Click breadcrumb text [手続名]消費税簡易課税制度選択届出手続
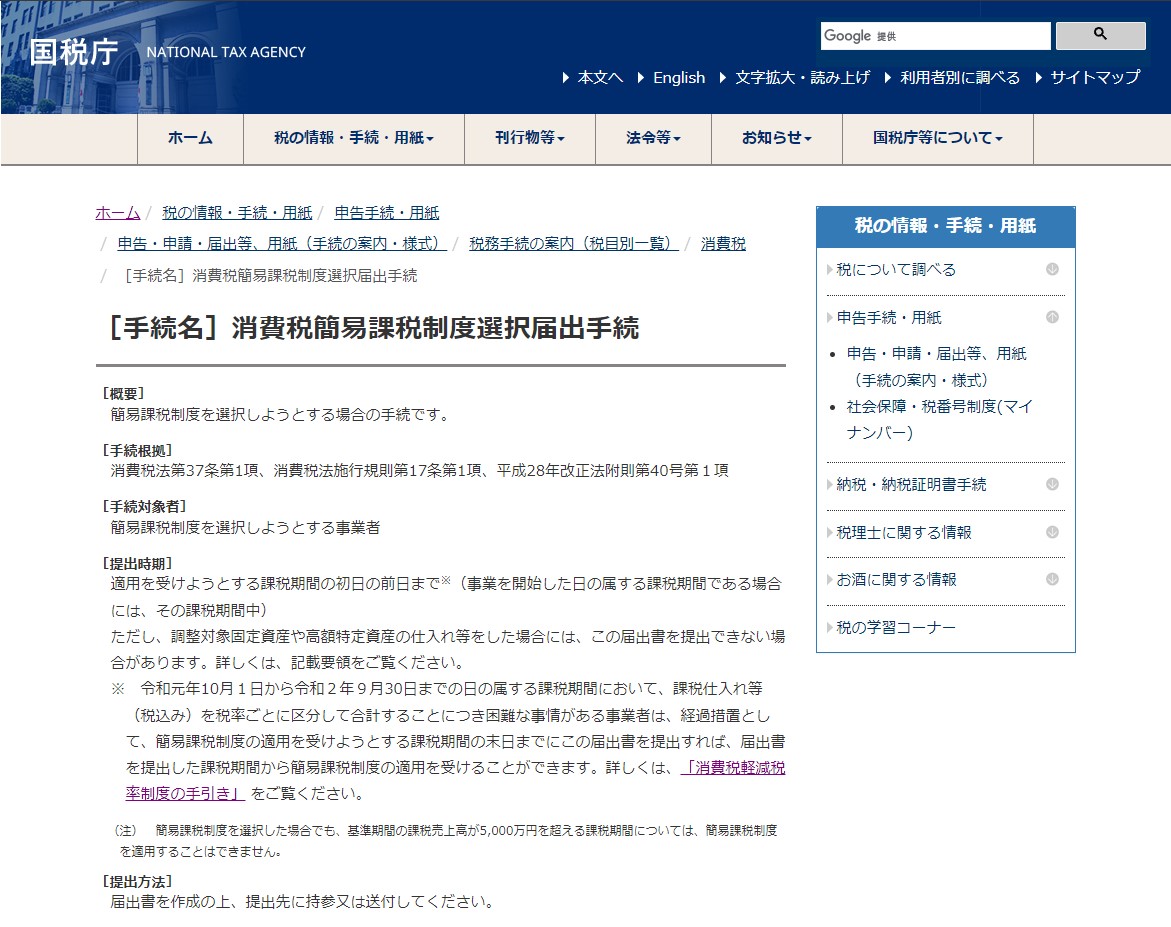Image resolution: width=1171 pixels, height=927 pixels. click(x=271, y=276)
